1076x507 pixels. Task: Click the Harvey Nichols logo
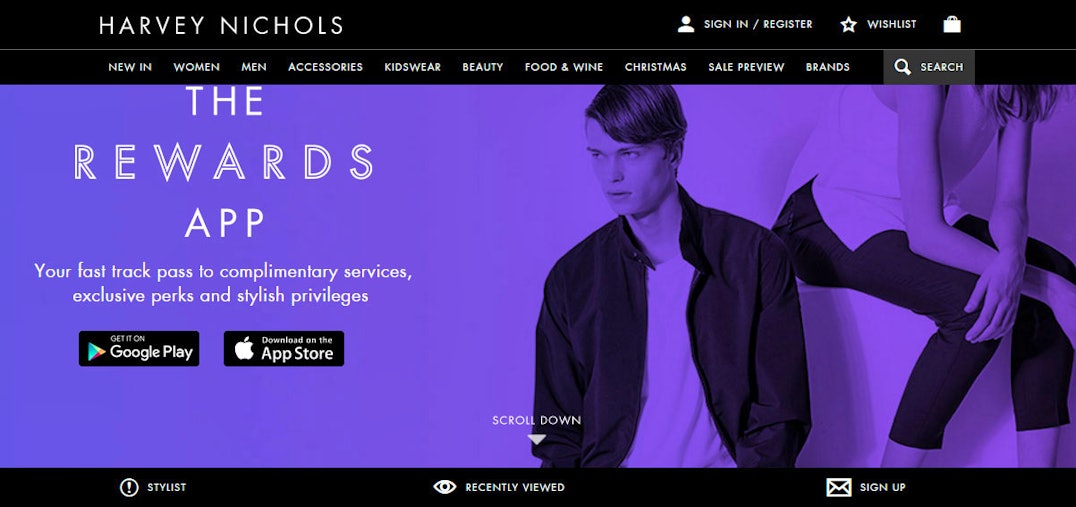[x=221, y=25]
